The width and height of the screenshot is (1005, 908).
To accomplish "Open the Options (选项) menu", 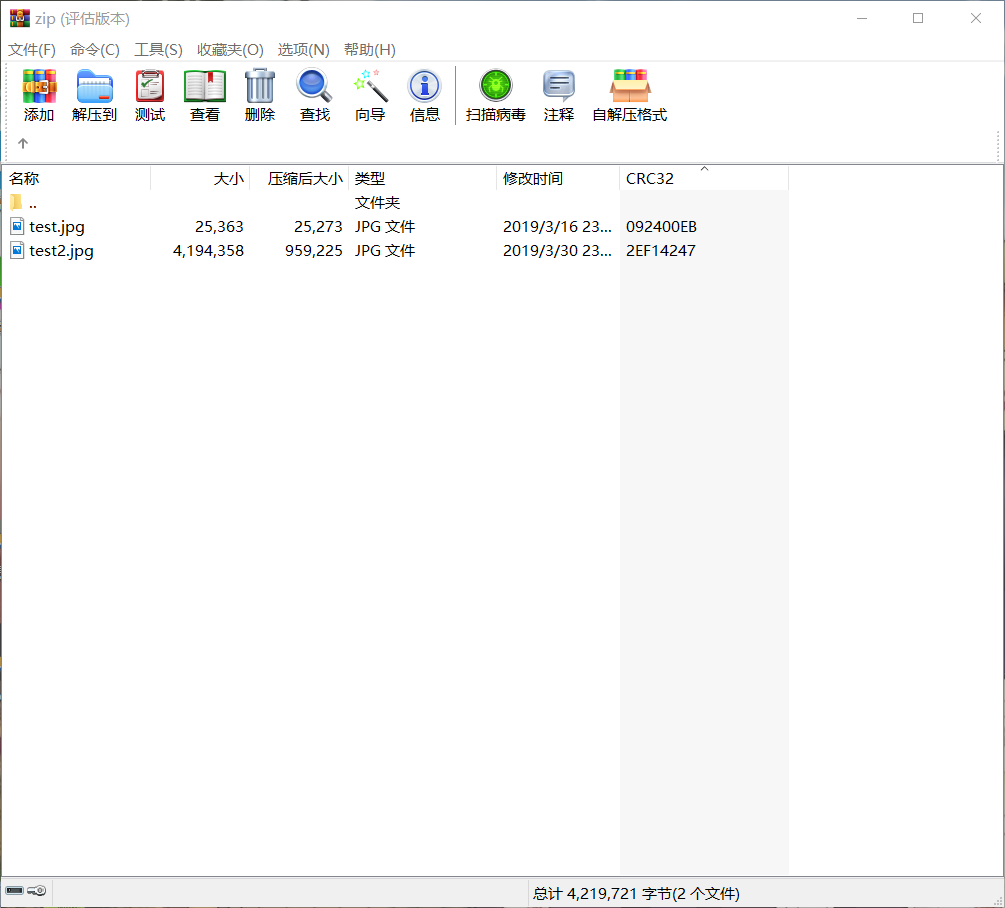I will click(x=303, y=50).
